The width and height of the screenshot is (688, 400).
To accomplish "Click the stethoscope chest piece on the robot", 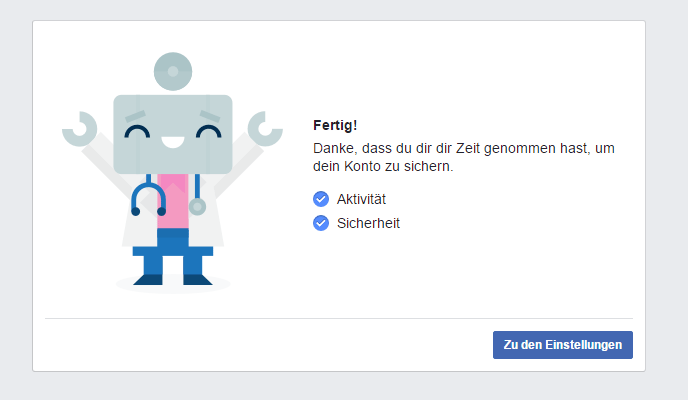I will pyautogui.click(x=197, y=207).
